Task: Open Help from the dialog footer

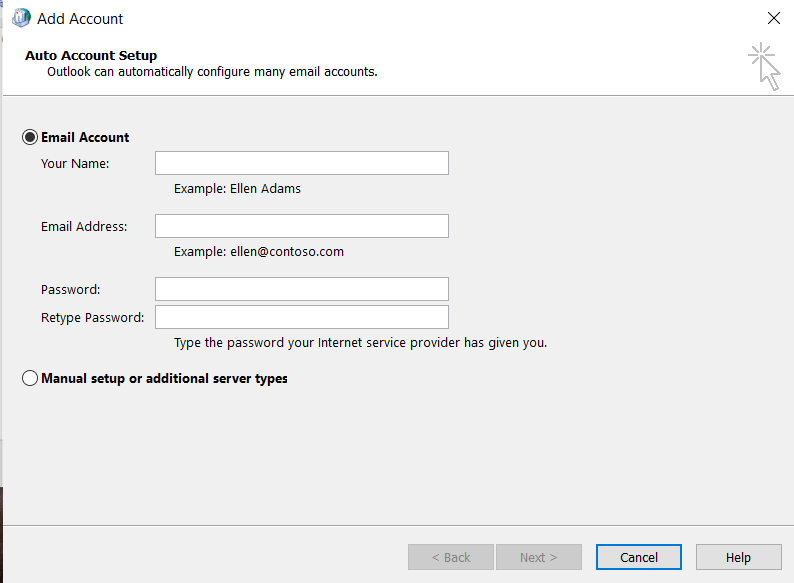Action: (x=738, y=557)
